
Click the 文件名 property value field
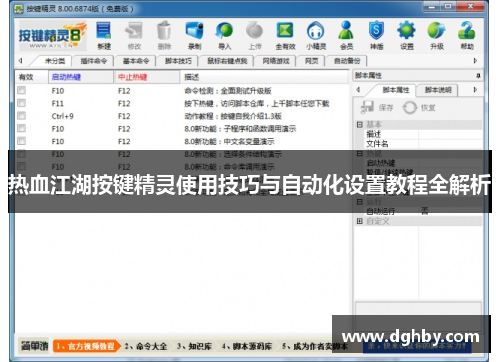(450, 144)
